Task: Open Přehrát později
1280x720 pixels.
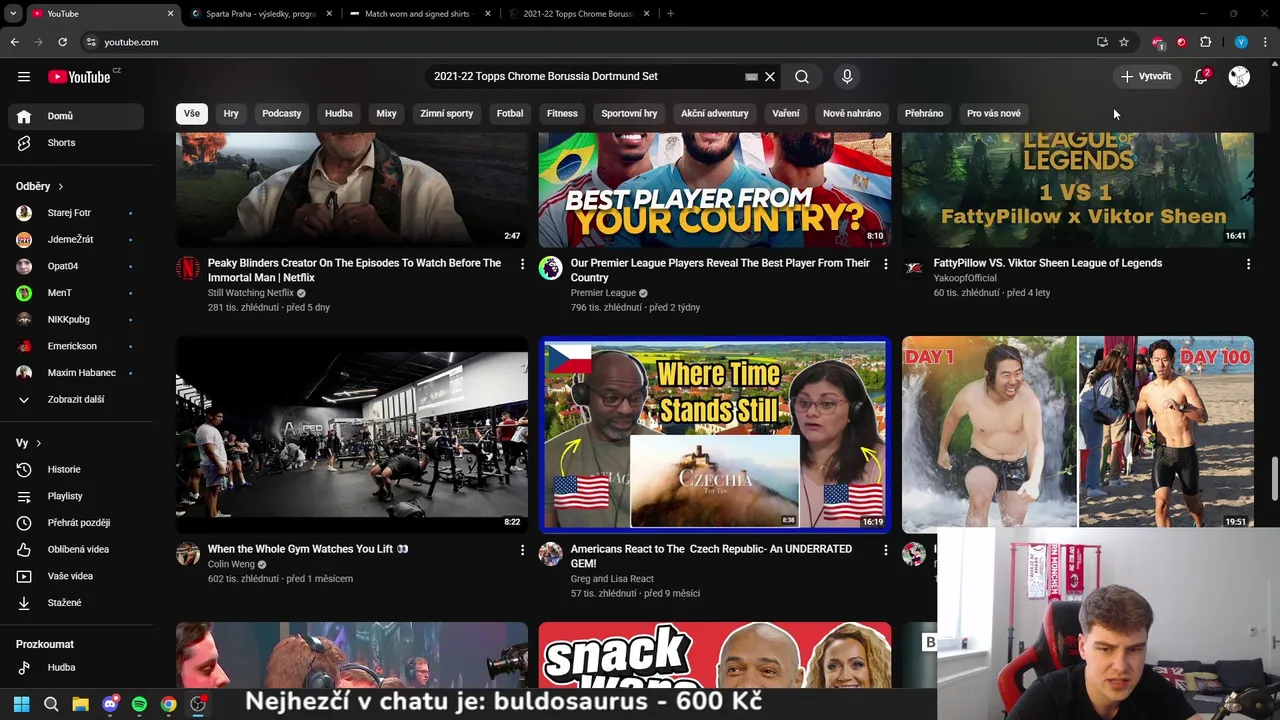Action: click(76, 522)
